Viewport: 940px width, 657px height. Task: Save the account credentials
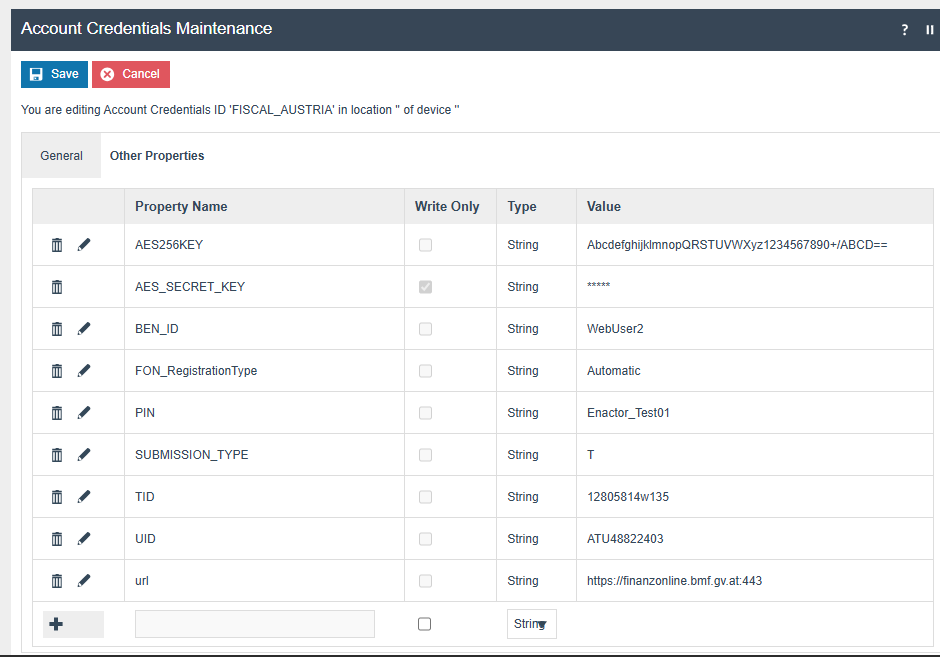click(x=54, y=74)
